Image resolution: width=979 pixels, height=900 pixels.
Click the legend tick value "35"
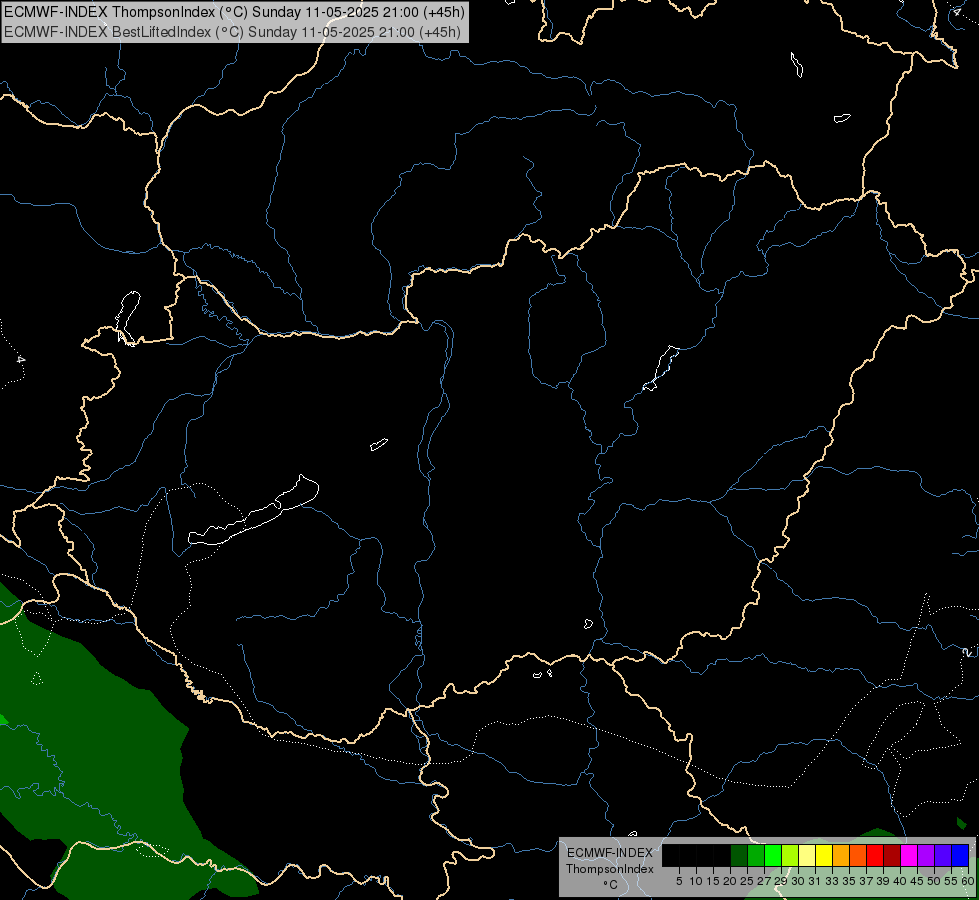tap(849, 881)
